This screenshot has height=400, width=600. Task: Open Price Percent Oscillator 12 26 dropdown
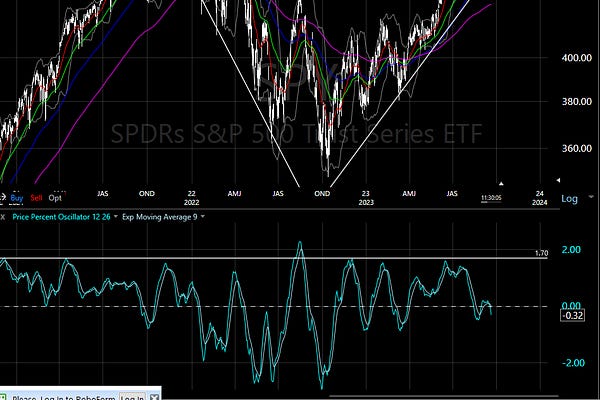pyautogui.click(x=116, y=217)
